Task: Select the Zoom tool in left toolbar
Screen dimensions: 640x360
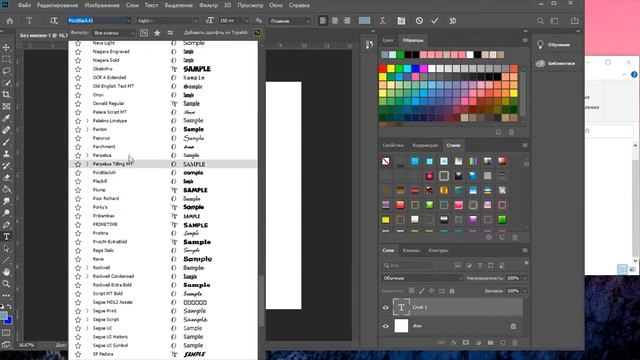Action: point(6,284)
